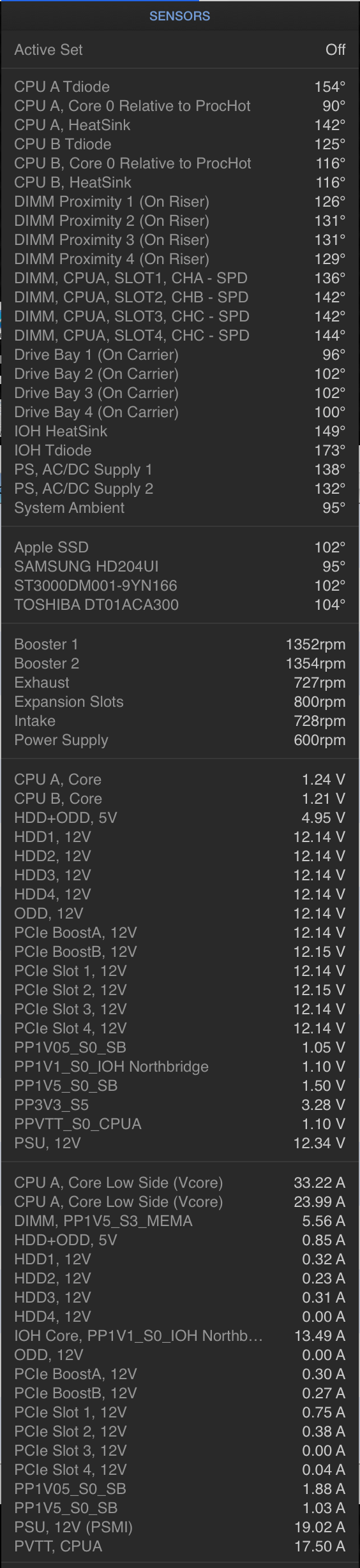
Task: Select TOSHIBA DT01ACA300 drive entry
Action: (x=180, y=605)
